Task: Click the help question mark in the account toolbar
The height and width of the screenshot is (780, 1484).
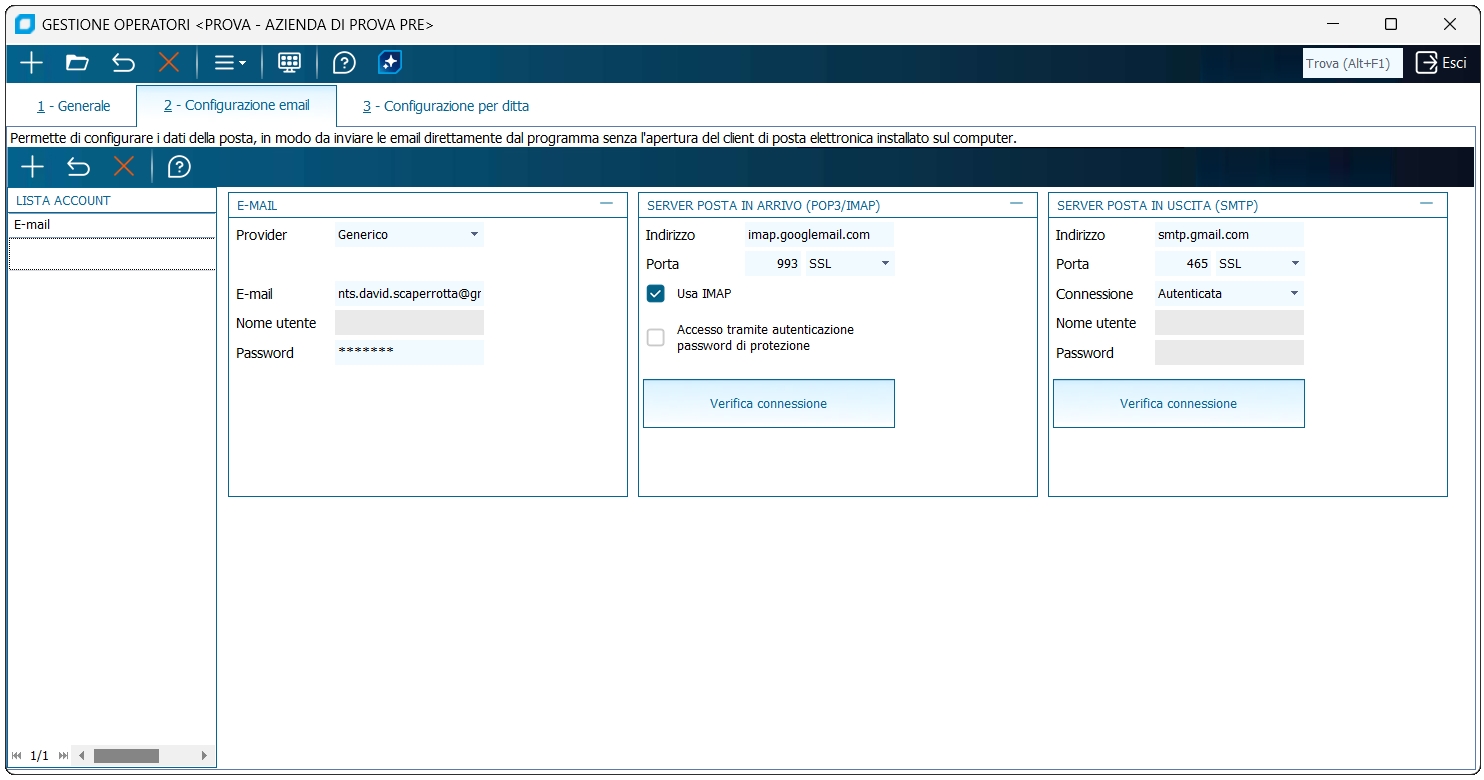Action: pyautogui.click(x=179, y=167)
